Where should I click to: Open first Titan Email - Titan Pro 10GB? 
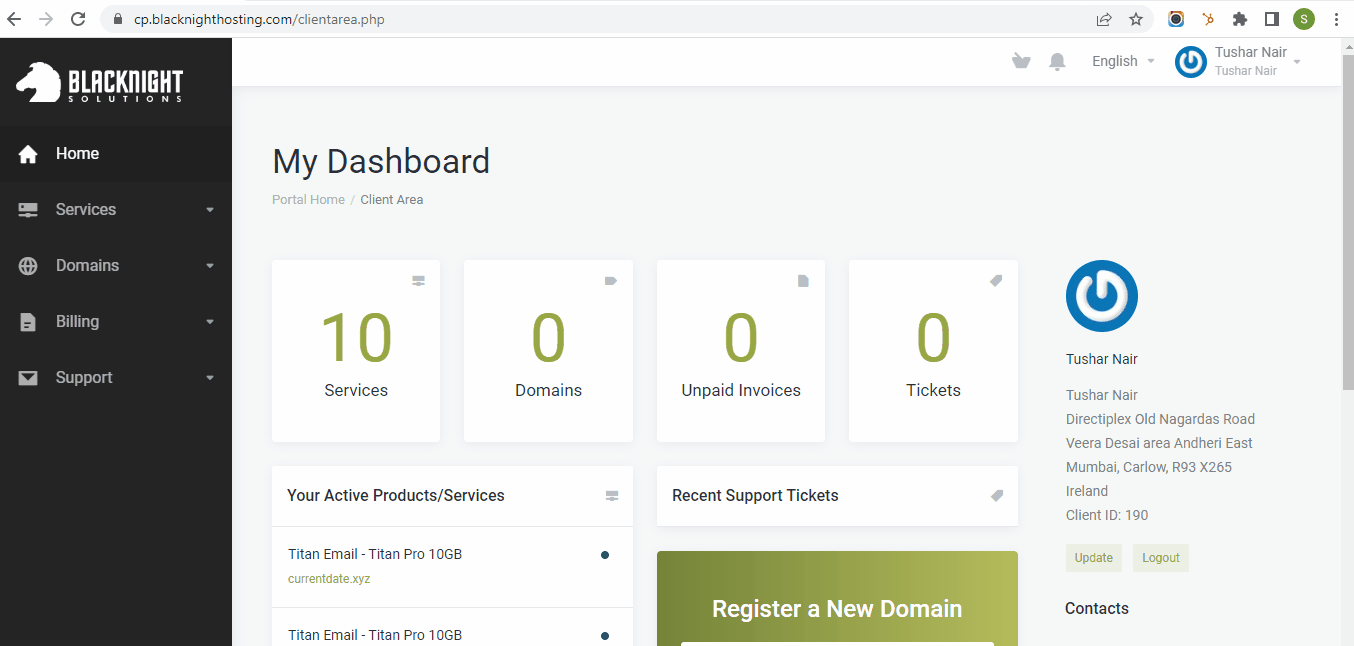375,554
